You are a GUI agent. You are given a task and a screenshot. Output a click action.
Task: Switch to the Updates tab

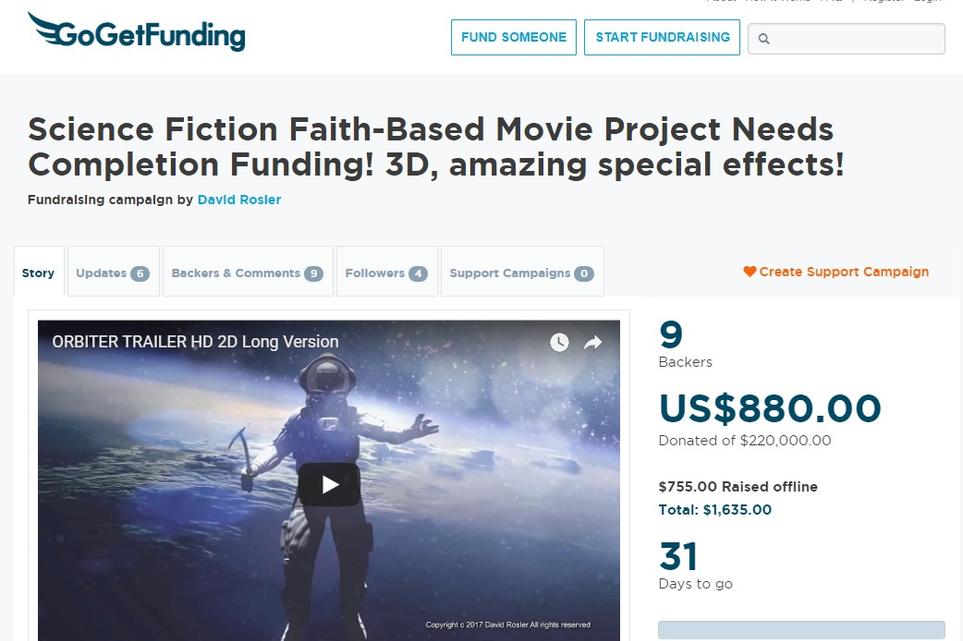[113, 272]
